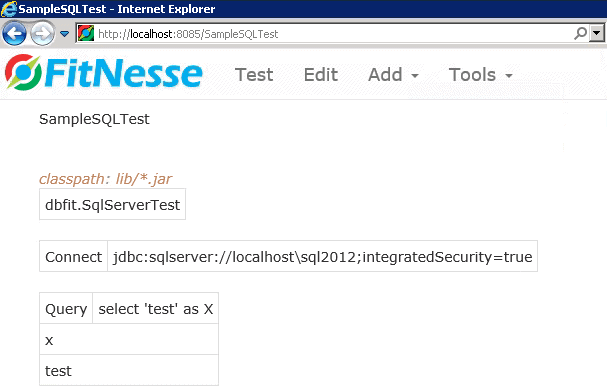Click the browser Forward arrow button
The image size is (607, 390).
[x=42, y=33]
